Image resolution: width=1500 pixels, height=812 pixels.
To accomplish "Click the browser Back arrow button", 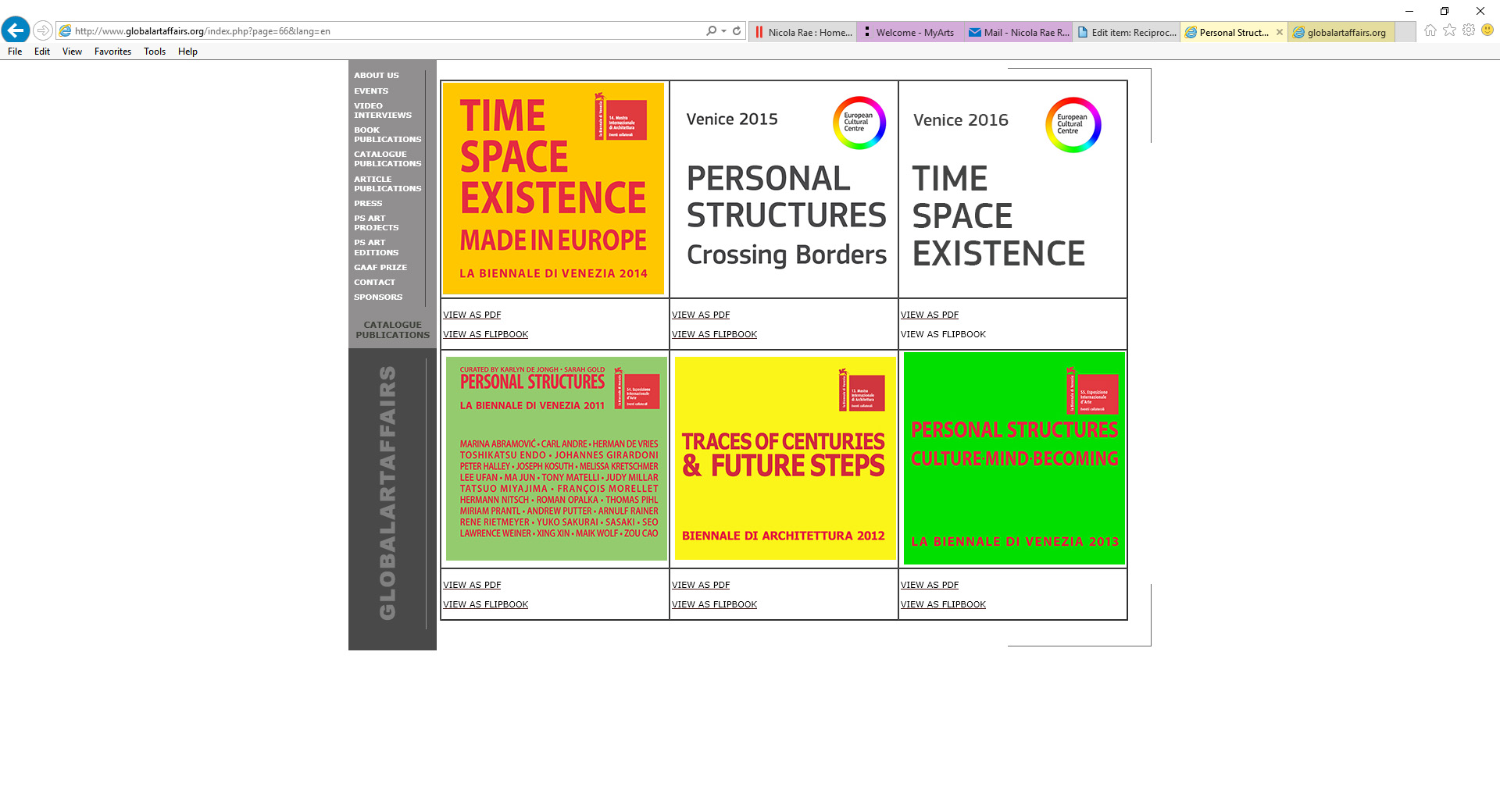I will [x=16, y=30].
